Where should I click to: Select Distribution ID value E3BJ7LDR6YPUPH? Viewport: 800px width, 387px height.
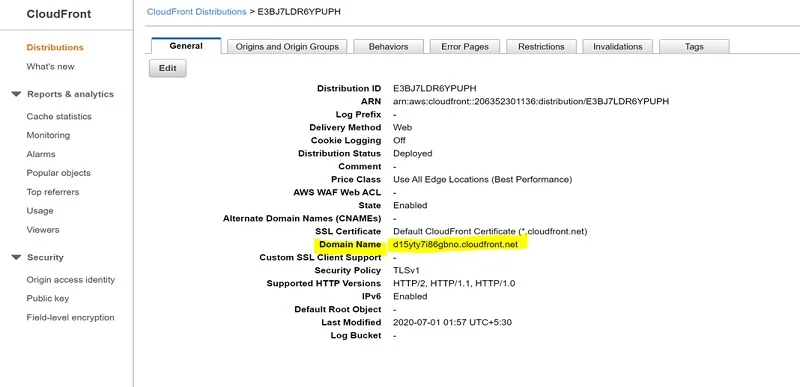pos(435,89)
